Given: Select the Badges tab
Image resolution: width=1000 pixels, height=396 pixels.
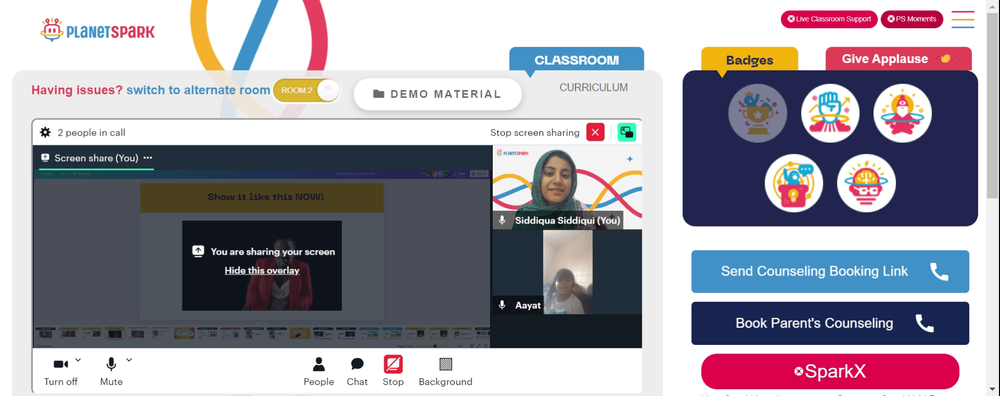Looking at the screenshot, I should click(749, 60).
